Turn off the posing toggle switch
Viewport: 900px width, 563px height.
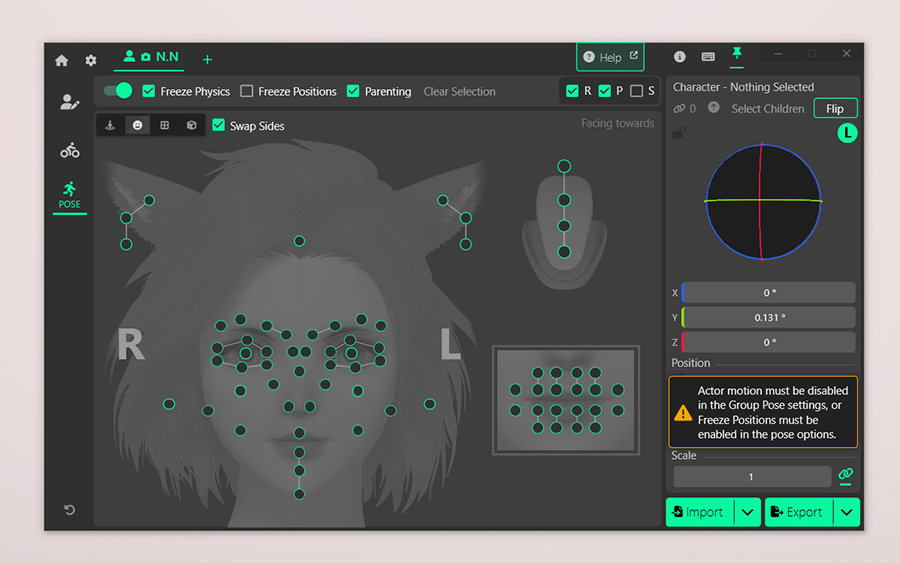point(118,91)
